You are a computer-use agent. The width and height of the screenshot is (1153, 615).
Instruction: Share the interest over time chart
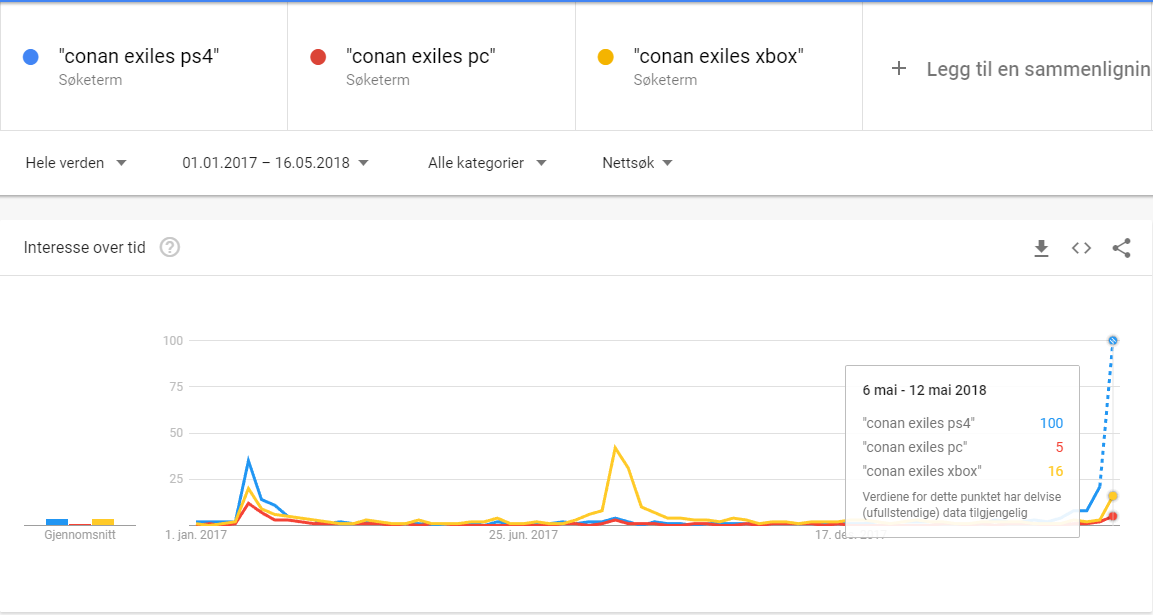click(1121, 248)
